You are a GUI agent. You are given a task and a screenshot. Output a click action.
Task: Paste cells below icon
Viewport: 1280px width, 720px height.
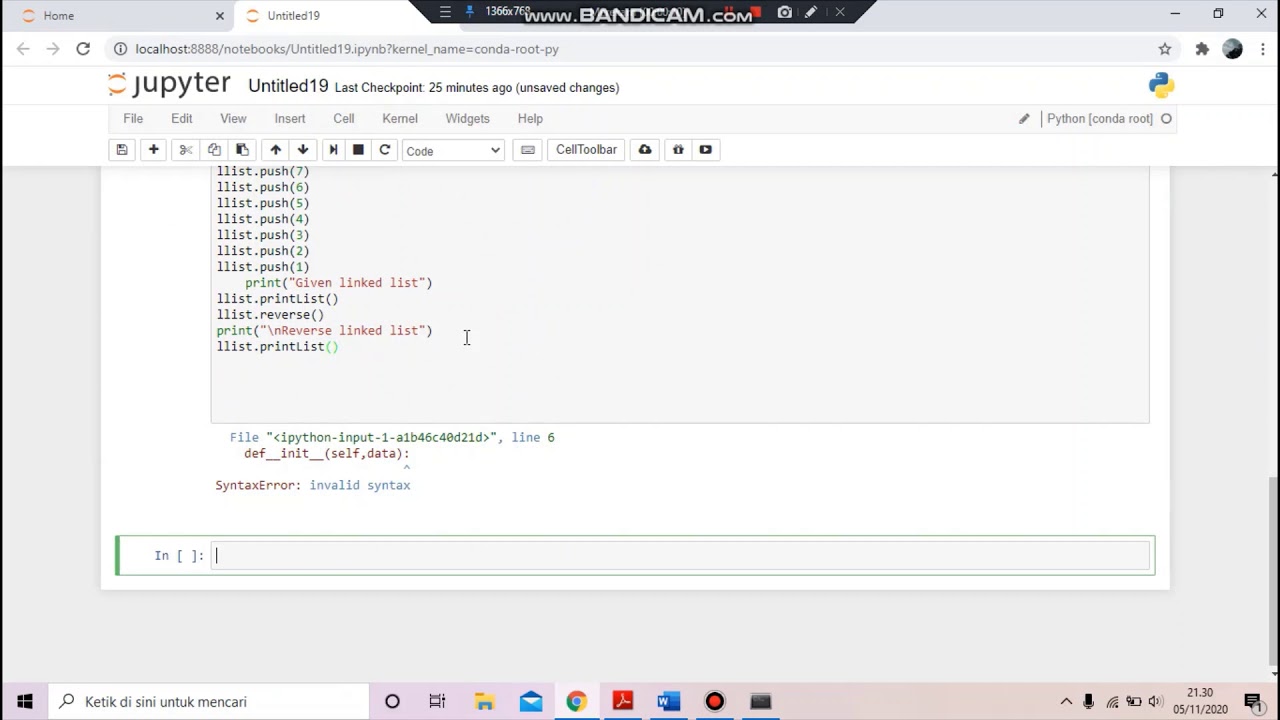click(x=242, y=150)
